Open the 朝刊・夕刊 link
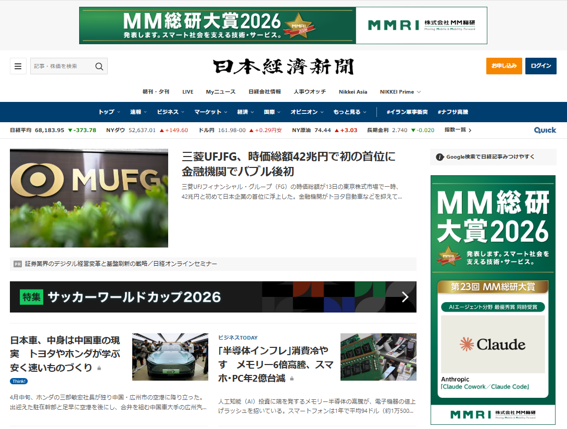The width and height of the screenshot is (567, 429). pos(156,92)
